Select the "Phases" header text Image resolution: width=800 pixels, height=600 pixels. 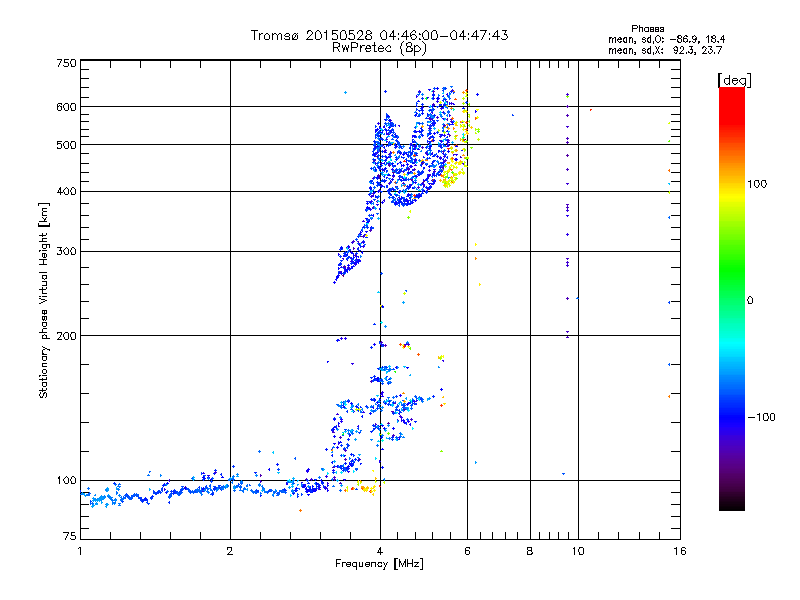pyautogui.click(x=647, y=29)
